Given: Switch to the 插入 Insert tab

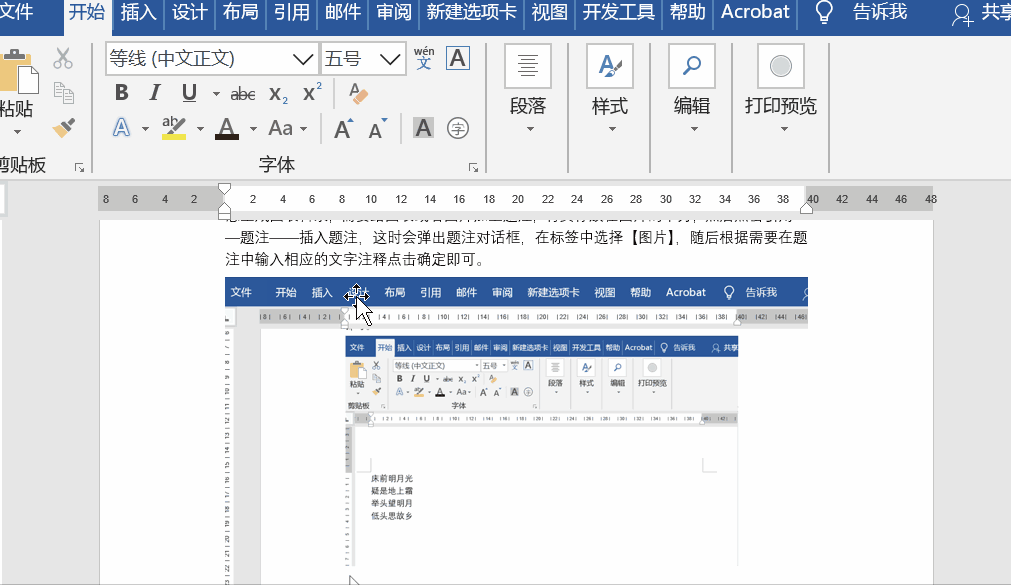Looking at the screenshot, I should click(138, 12).
